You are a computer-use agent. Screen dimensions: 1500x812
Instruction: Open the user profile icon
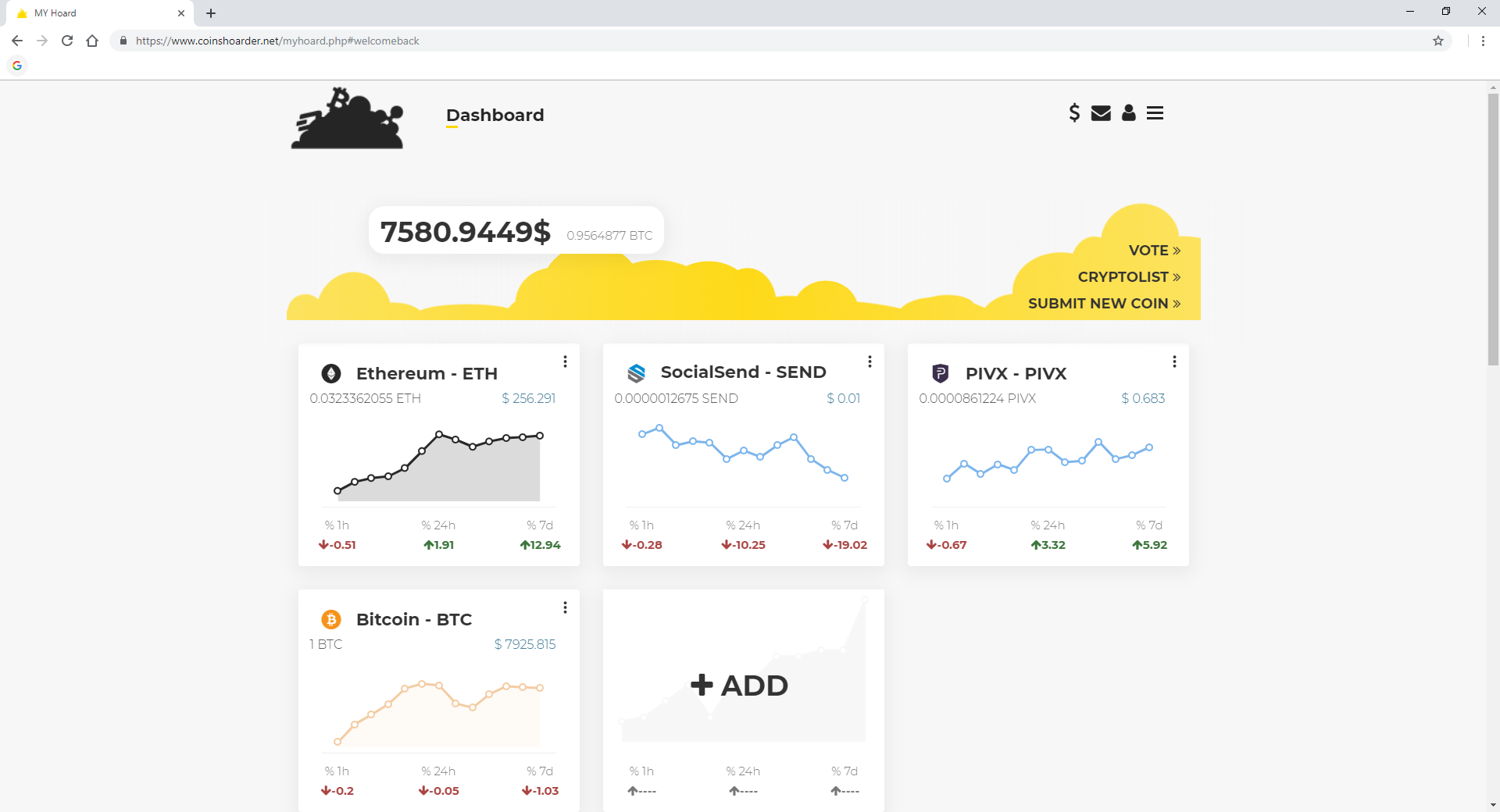(1128, 113)
